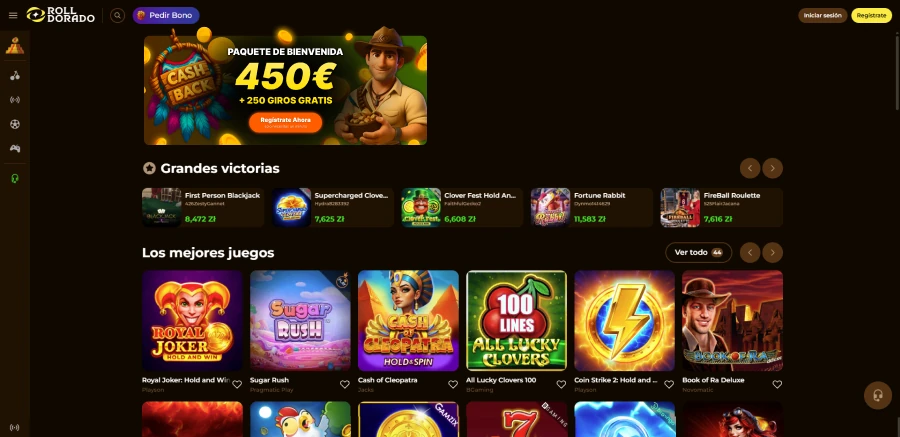Favorite Sugar Rush with heart icon
This screenshot has width=900, height=437.
[x=345, y=384]
